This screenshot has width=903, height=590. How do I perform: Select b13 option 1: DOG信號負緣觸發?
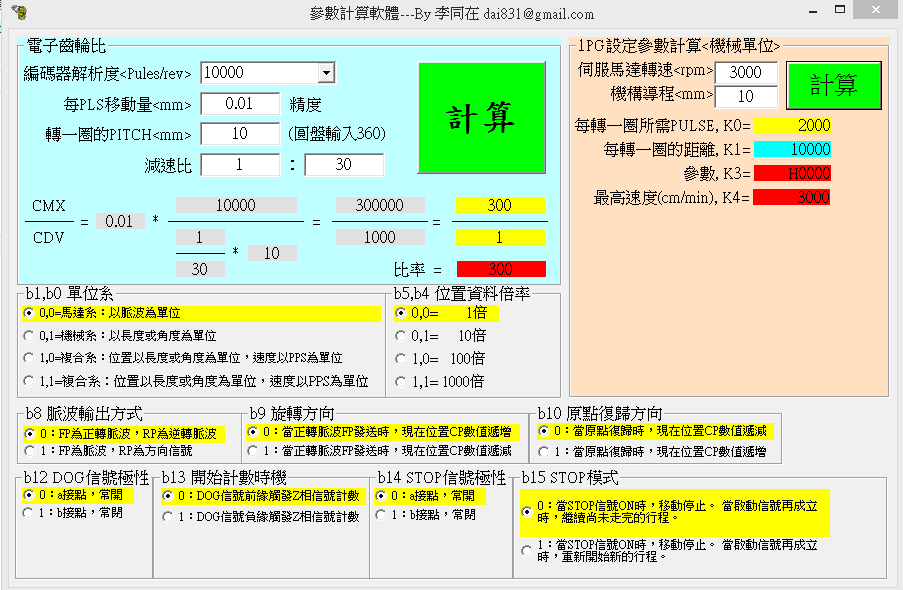point(168,517)
